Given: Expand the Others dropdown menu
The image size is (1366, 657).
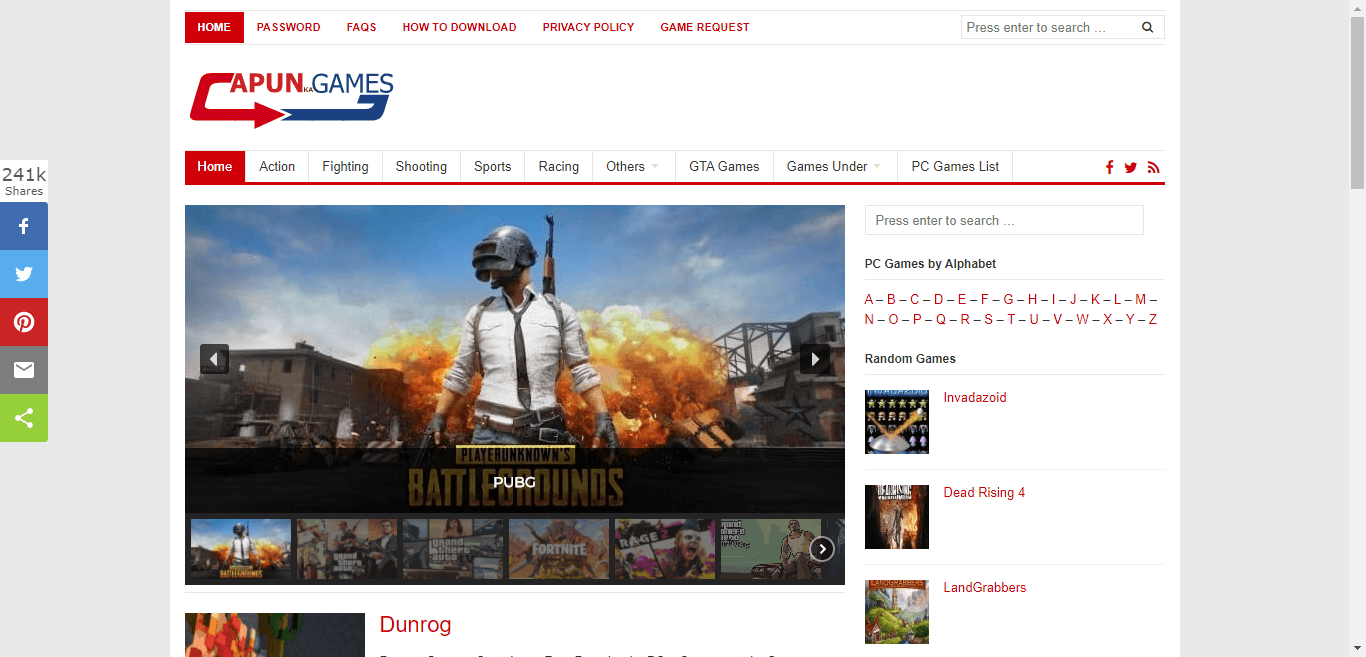Looking at the screenshot, I should click(632, 167).
